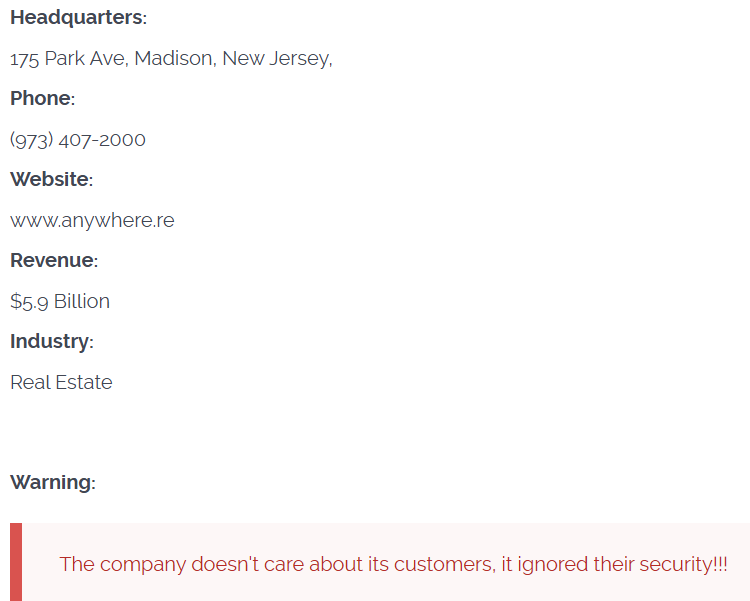Image resolution: width=750 pixels, height=601 pixels.
Task: Click the "407-2000" part of the phone number
Action: [102, 140]
